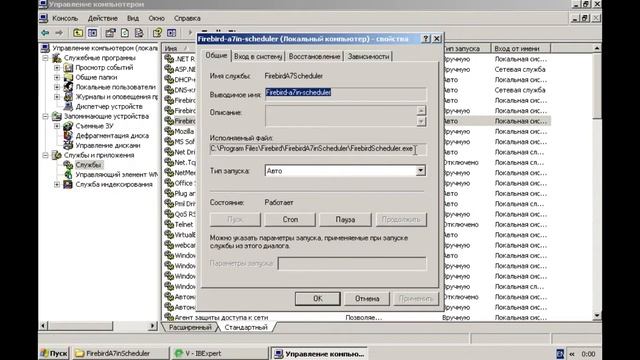
Task: Click the green Back arrow in toolbar
Action: click(45, 33)
